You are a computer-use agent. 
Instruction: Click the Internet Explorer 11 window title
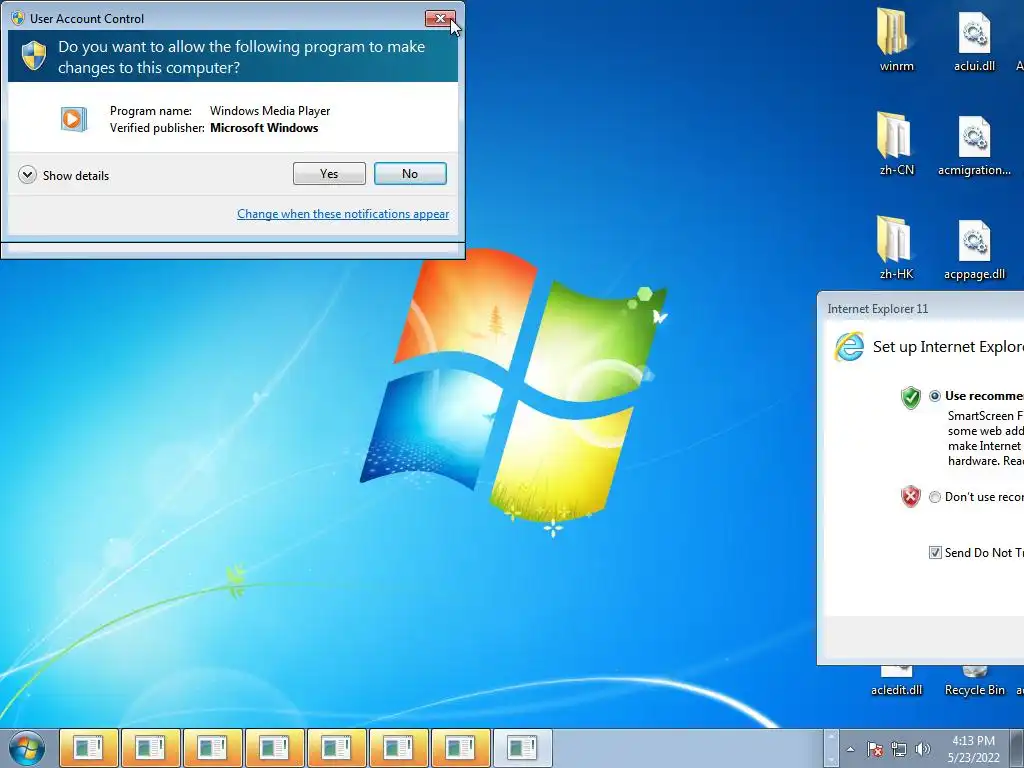878,309
